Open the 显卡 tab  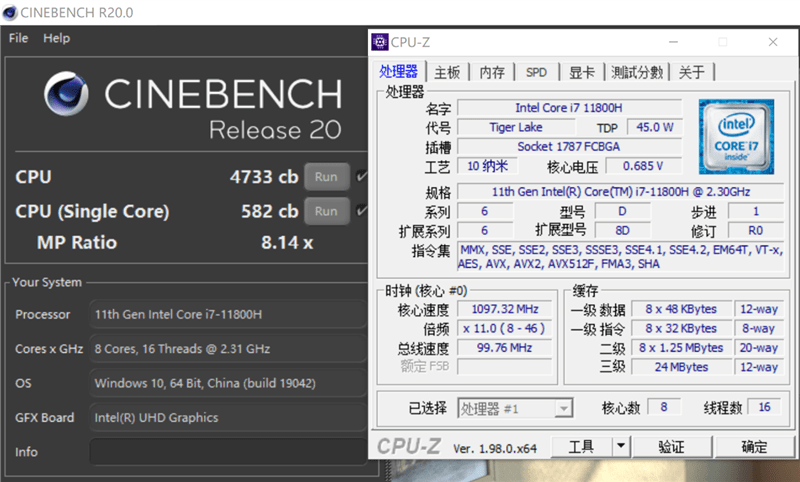click(x=582, y=72)
